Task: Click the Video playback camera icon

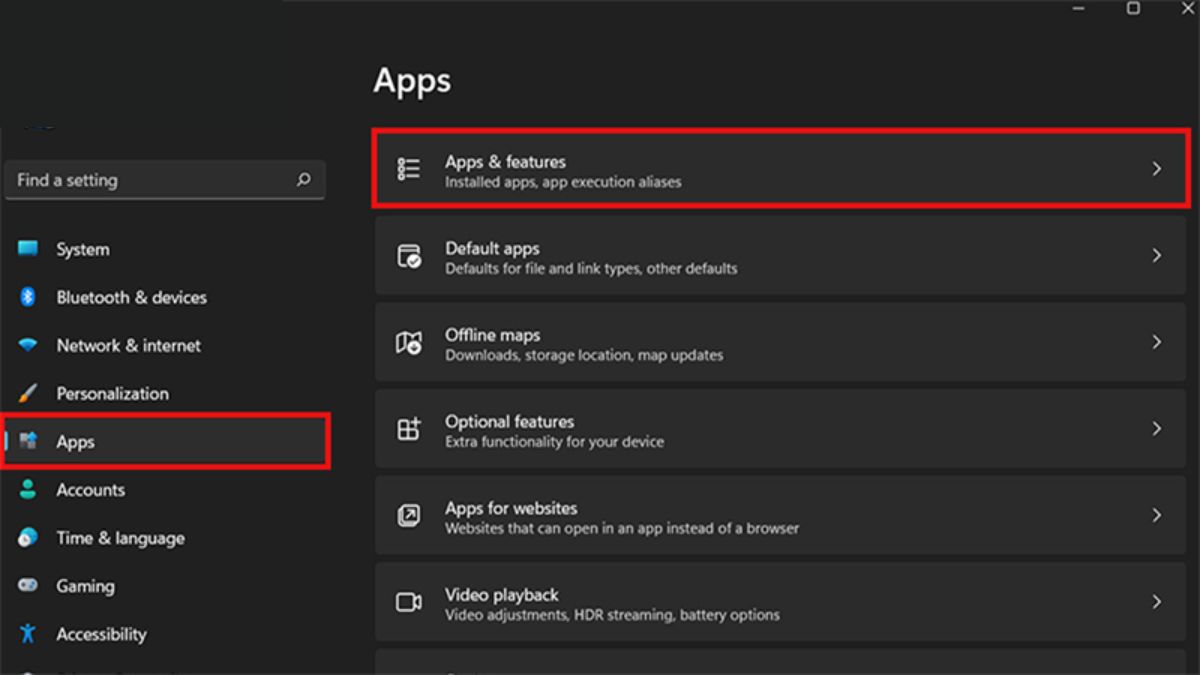Action: (x=409, y=602)
